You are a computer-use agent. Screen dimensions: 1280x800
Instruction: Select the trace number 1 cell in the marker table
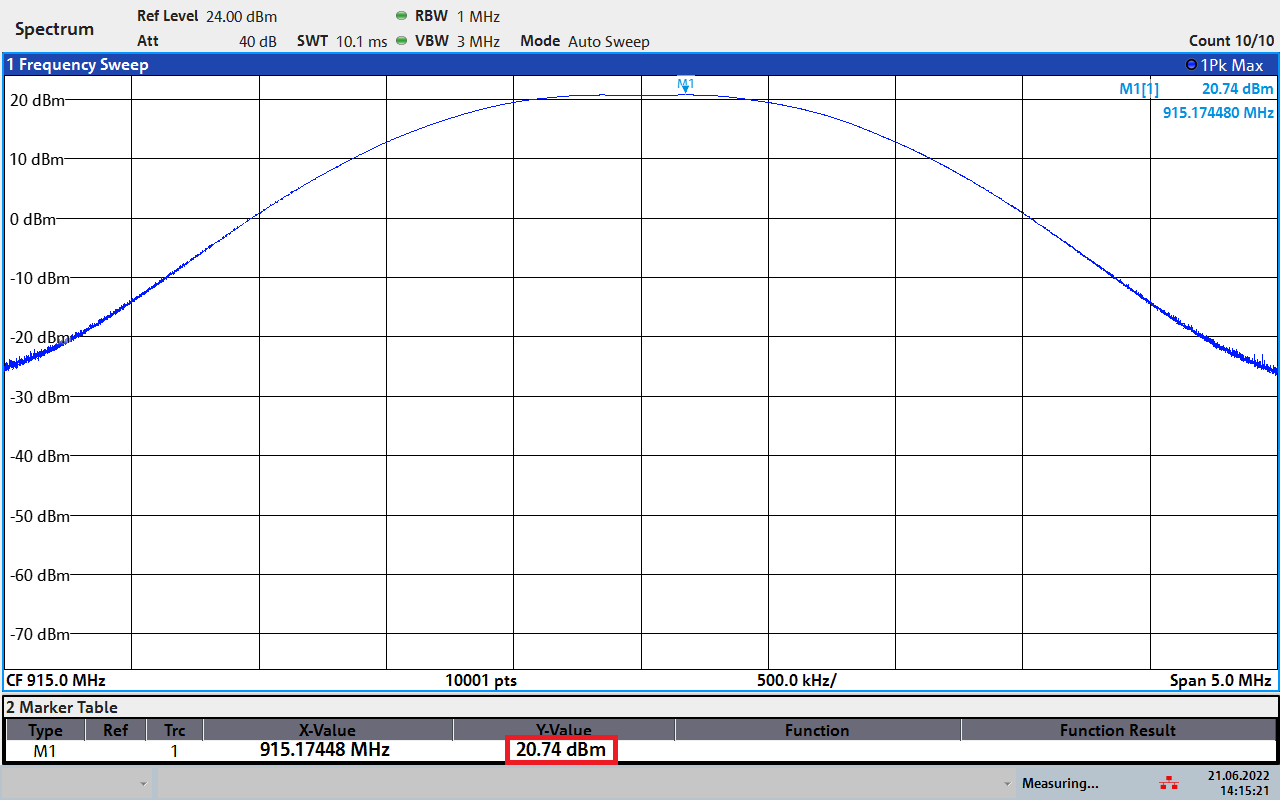[x=174, y=750]
